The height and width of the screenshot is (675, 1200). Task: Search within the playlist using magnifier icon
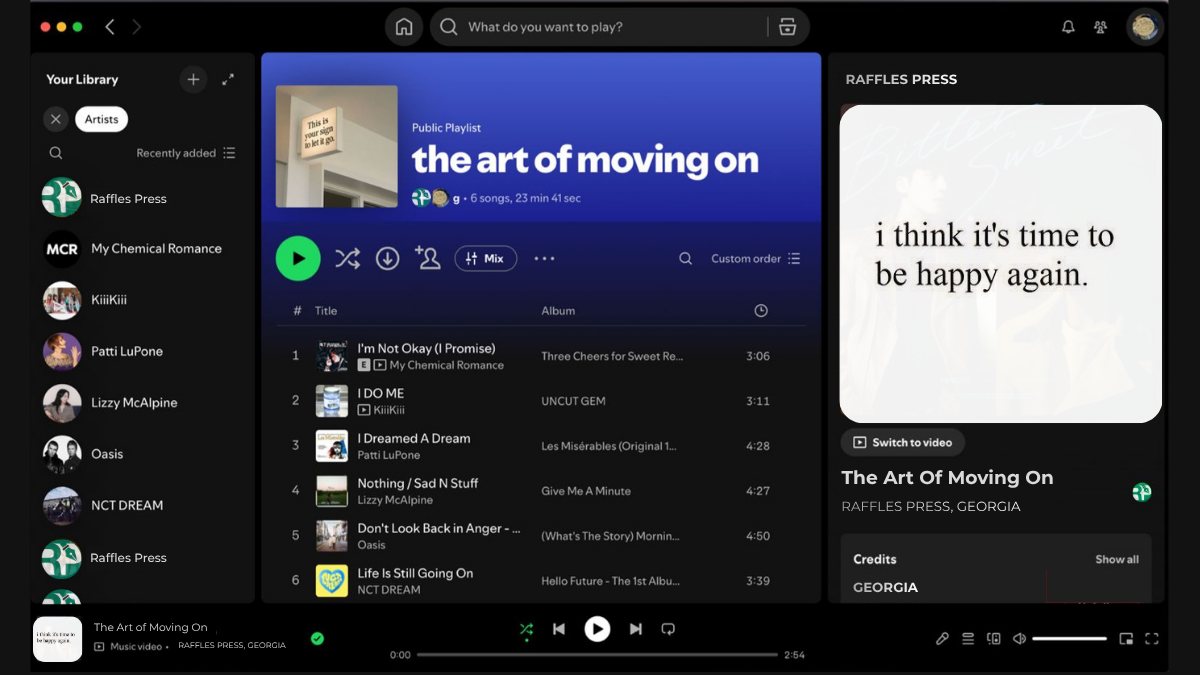point(685,259)
